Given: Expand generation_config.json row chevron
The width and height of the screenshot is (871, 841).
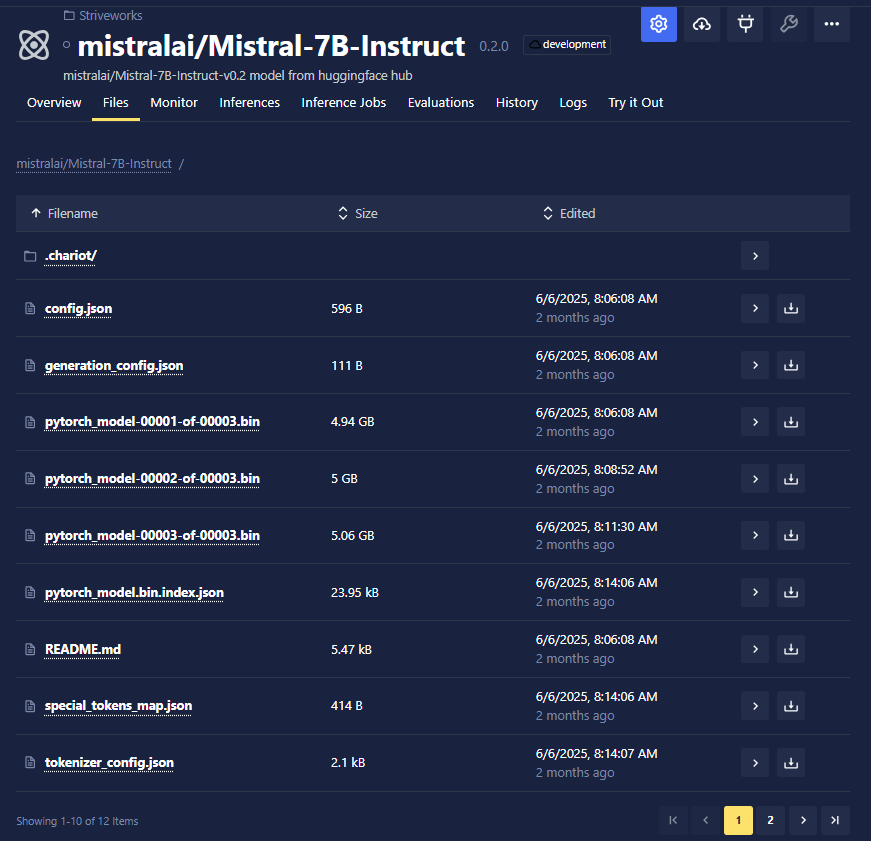Looking at the screenshot, I should click(x=755, y=366).
